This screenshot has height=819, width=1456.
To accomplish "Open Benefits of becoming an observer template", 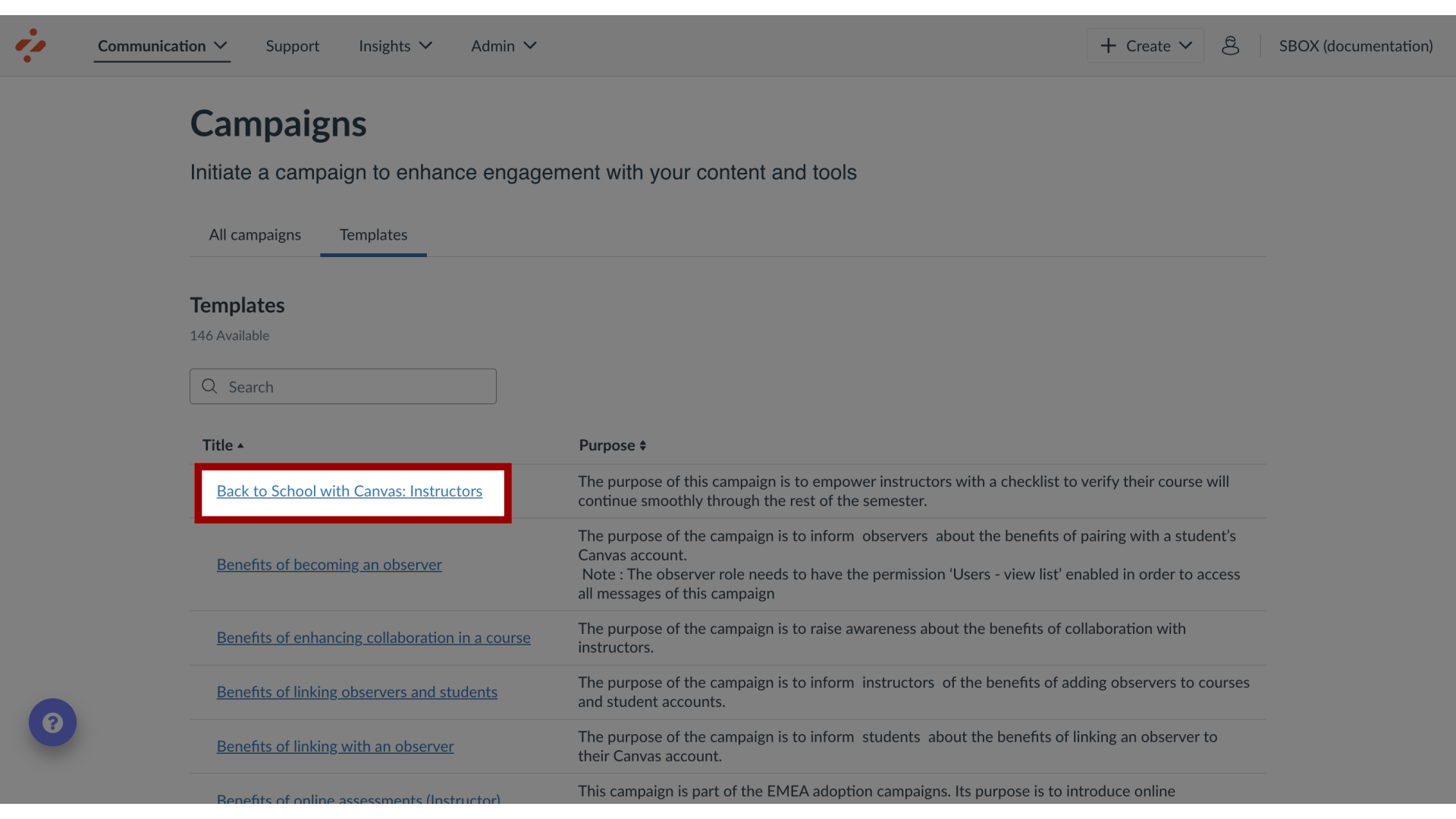I will pyautogui.click(x=329, y=563).
